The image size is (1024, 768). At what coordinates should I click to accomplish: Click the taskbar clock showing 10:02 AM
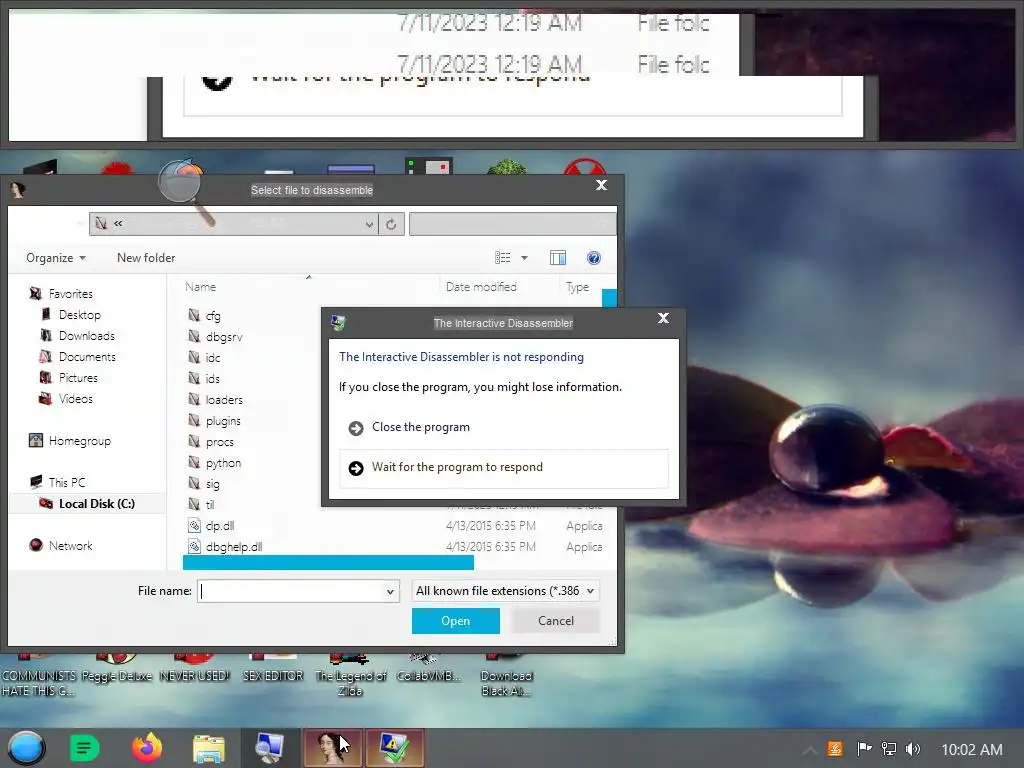coord(972,750)
